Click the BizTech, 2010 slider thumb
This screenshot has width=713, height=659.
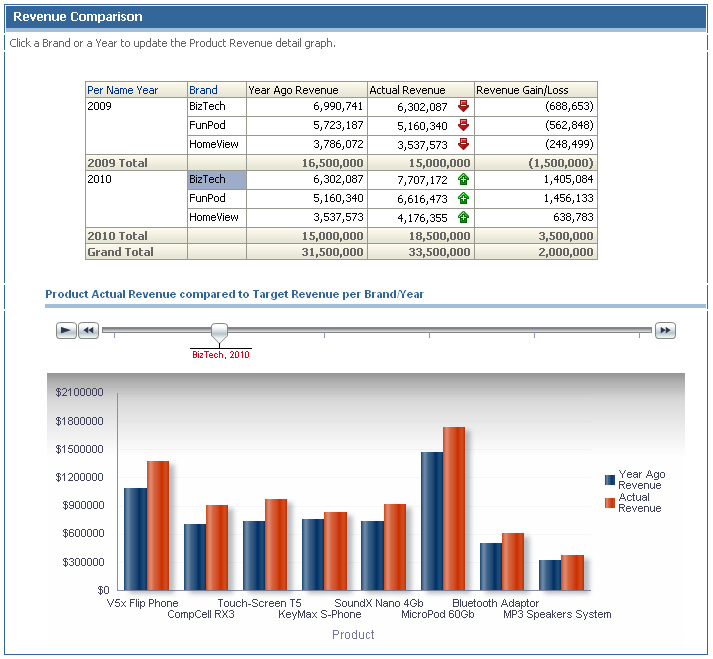point(219,333)
